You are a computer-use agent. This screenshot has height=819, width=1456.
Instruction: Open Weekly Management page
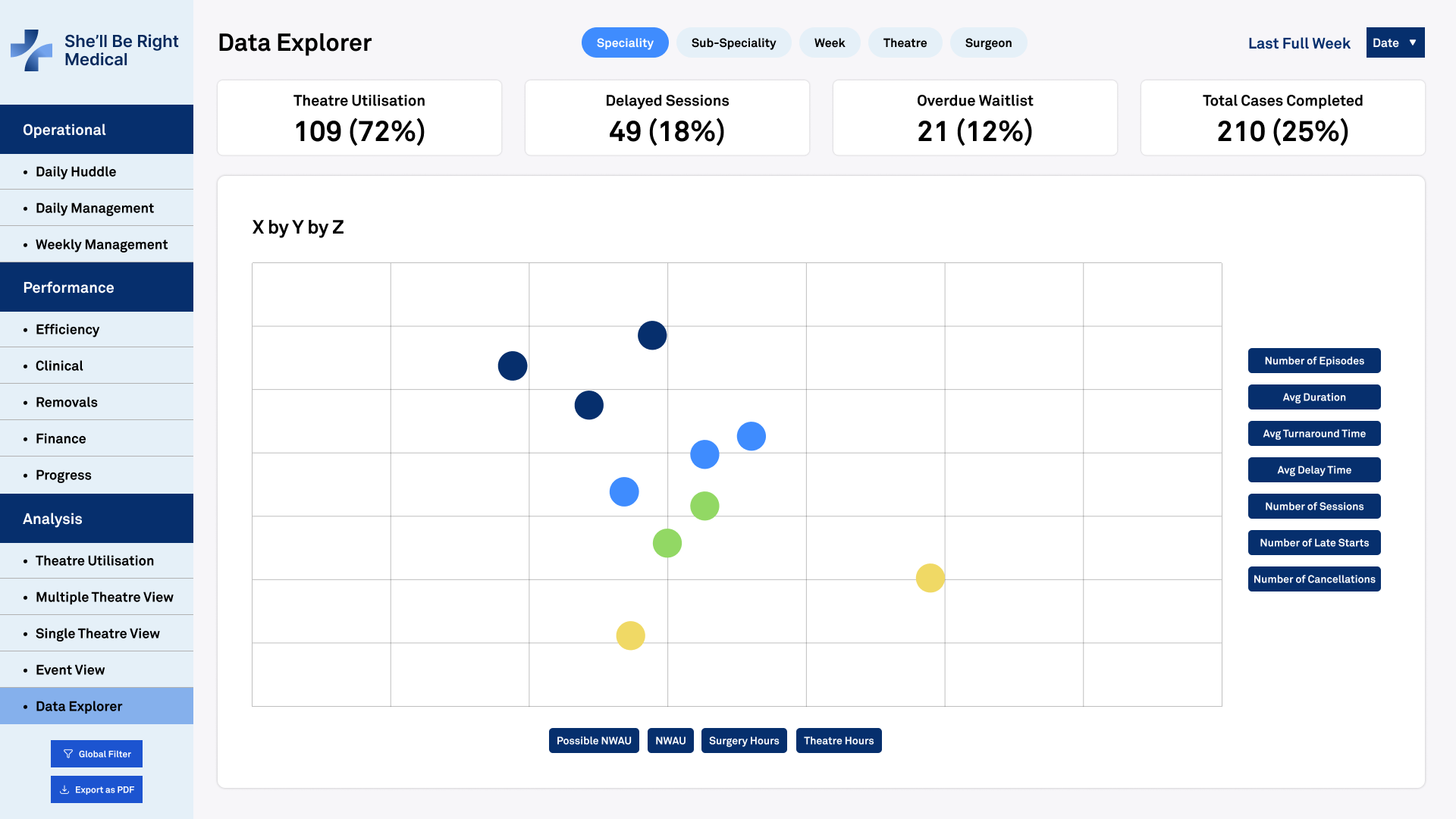click(96, 244)
